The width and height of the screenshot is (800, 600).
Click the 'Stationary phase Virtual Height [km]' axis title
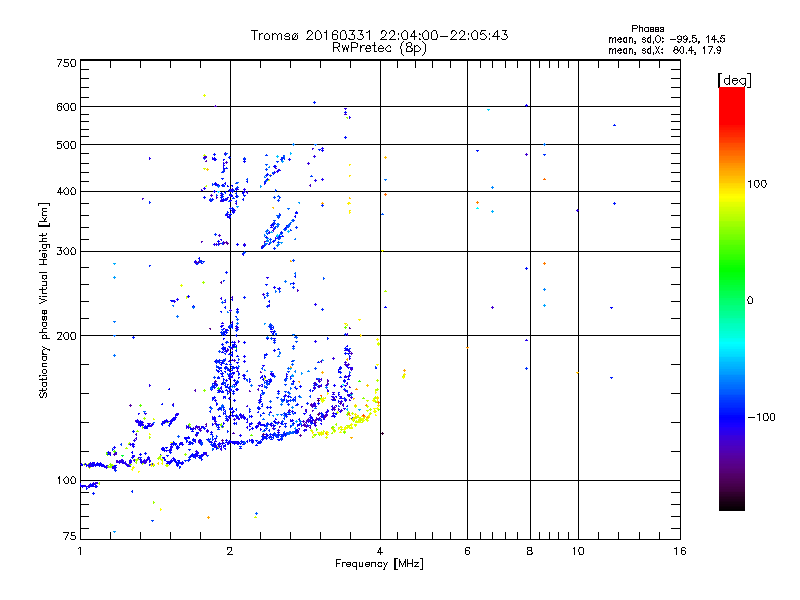pos(44,301)
